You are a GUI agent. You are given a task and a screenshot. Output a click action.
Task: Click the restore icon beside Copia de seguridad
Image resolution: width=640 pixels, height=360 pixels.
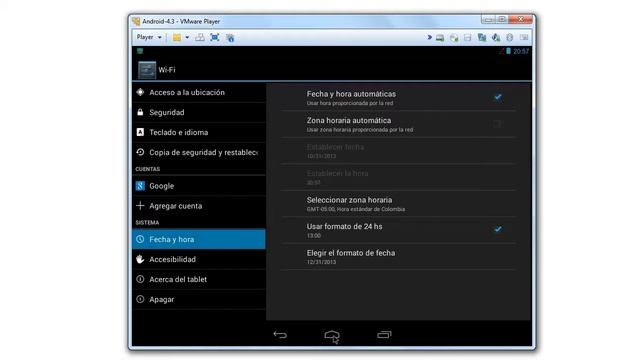coord(140,152)
